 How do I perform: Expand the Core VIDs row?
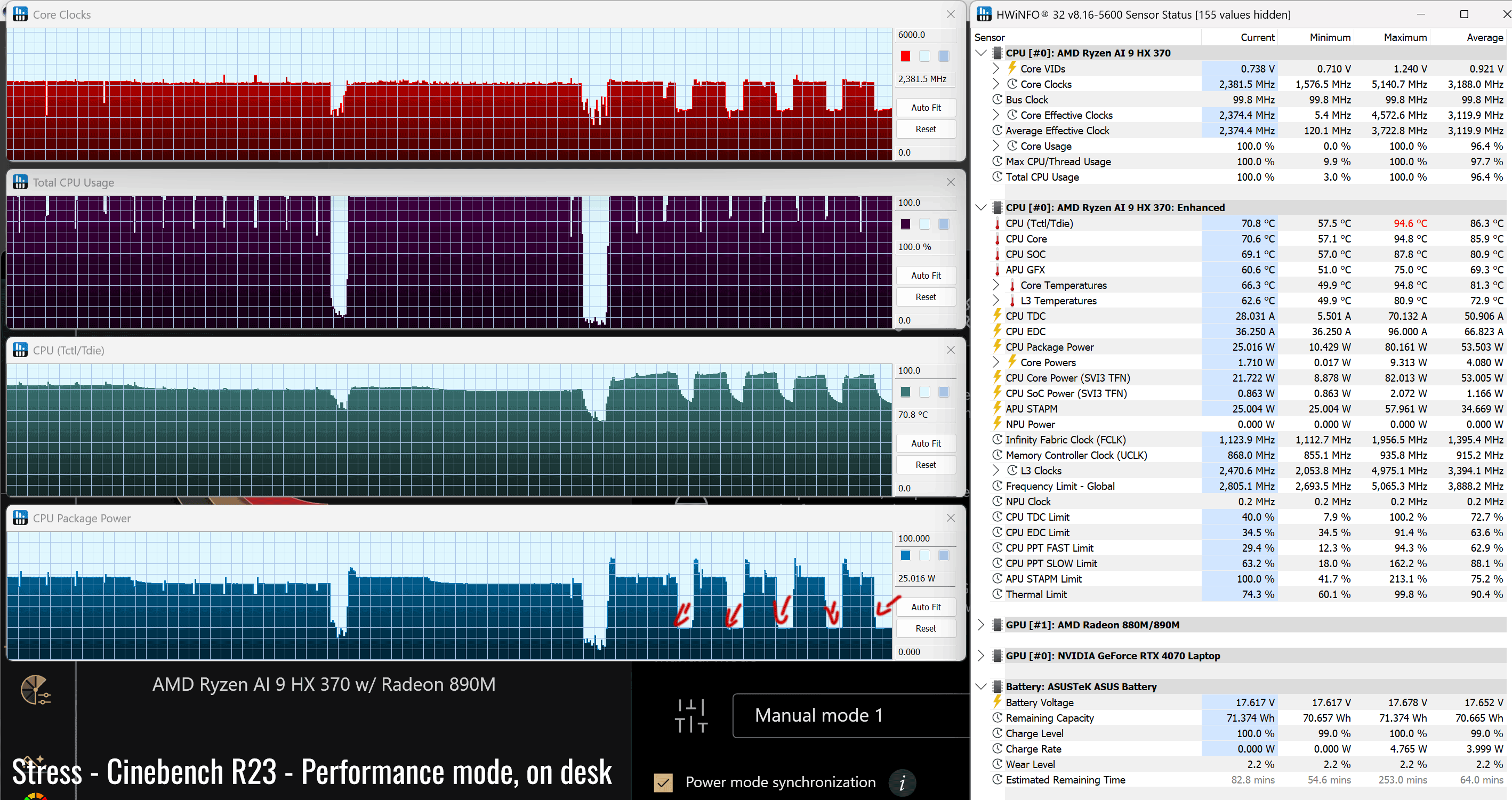(996, 69)
